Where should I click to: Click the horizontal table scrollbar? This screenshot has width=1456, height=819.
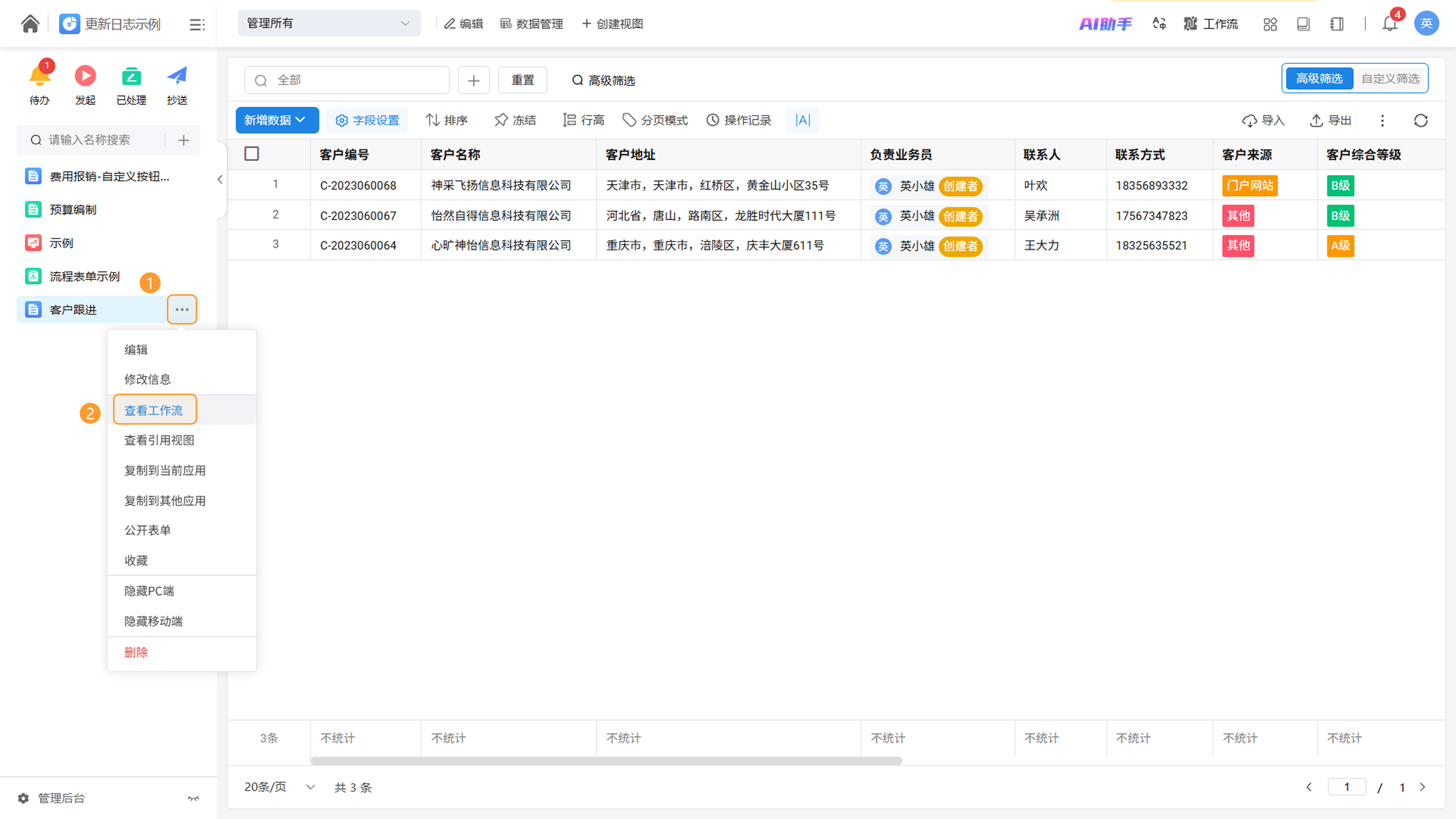click(x=607, y=761)
